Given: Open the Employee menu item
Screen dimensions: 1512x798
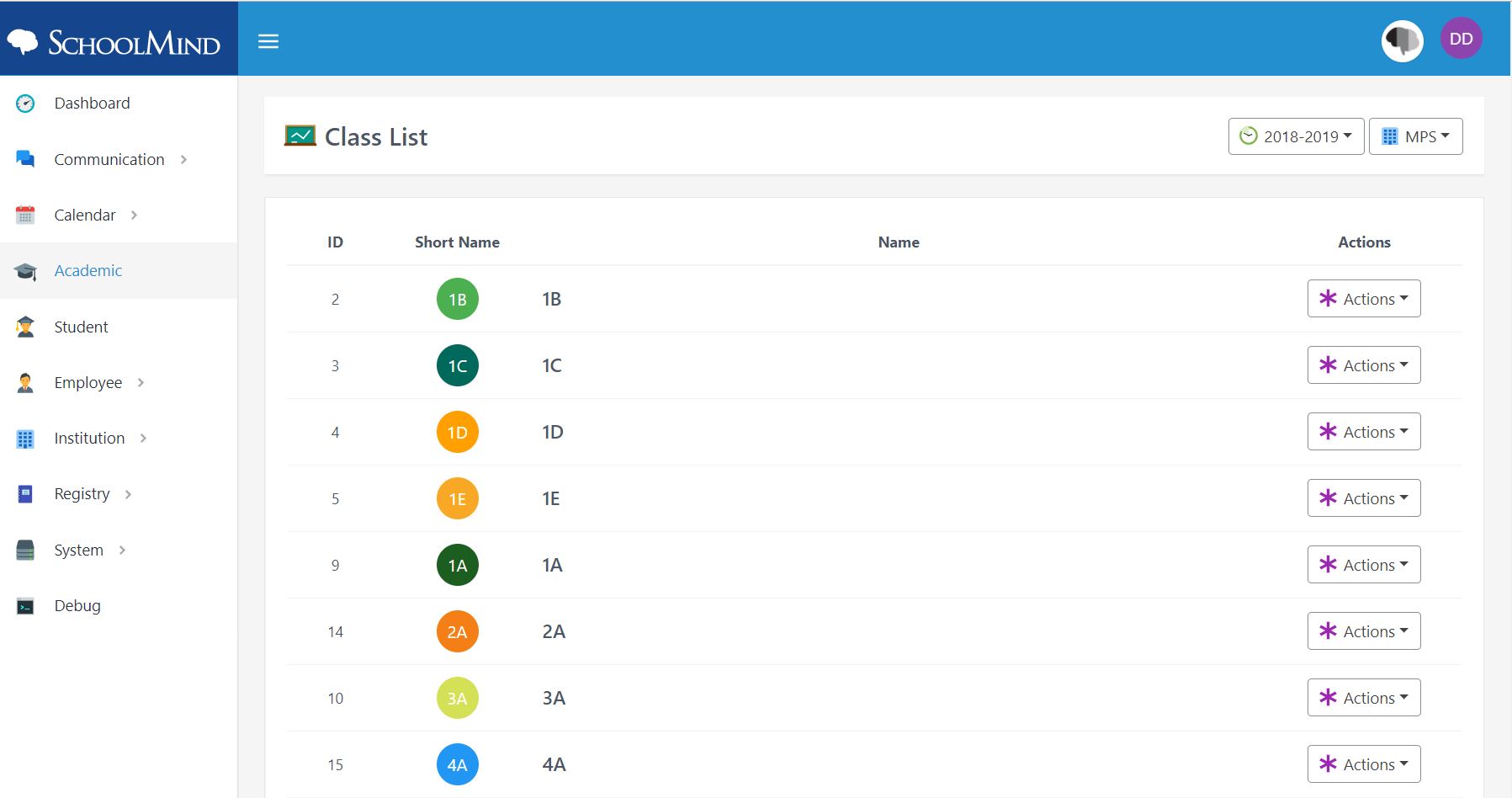Looking at the screenshot, I should click(119, 382).
